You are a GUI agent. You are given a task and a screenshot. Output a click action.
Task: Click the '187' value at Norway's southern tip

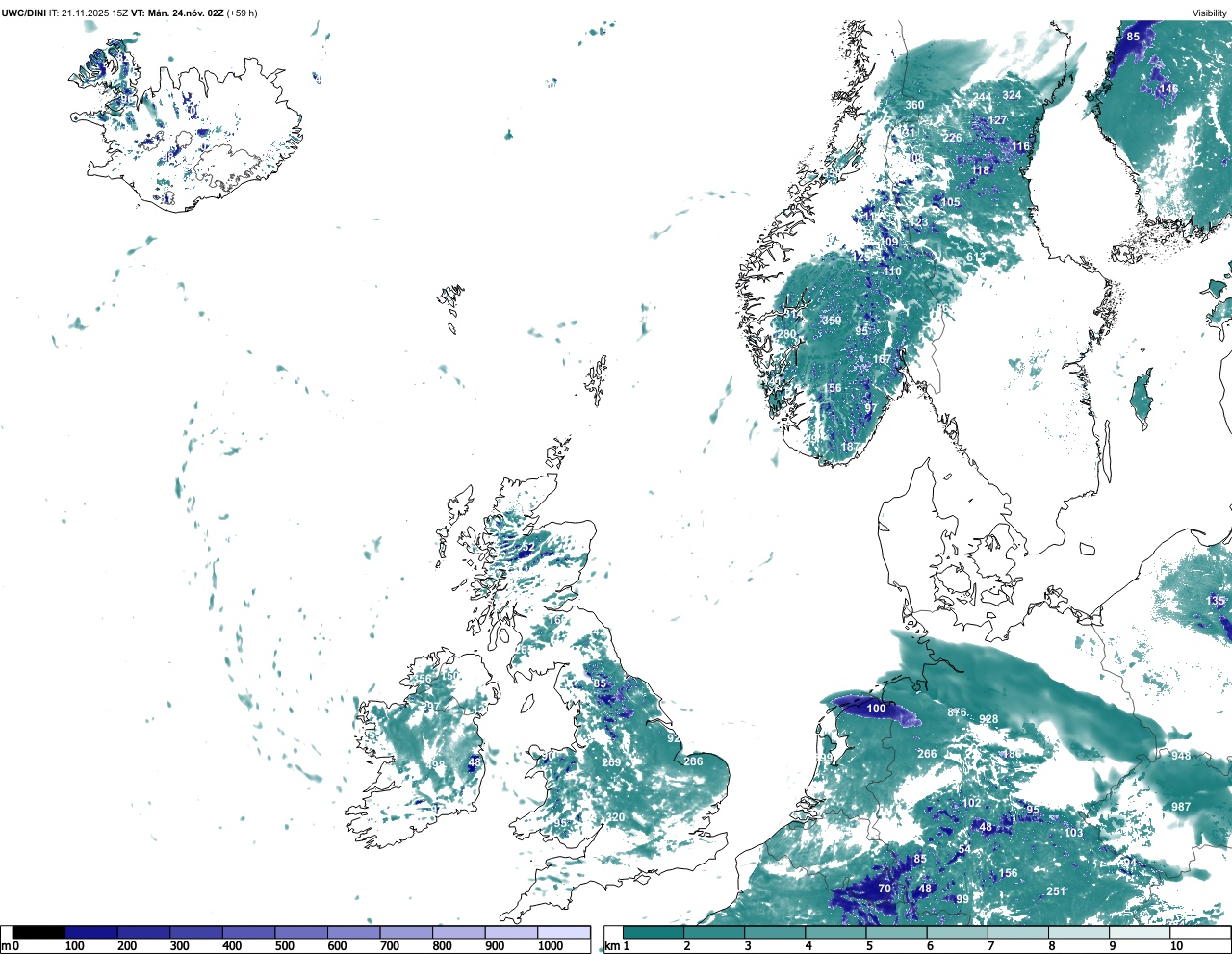(x=850, y=447)
